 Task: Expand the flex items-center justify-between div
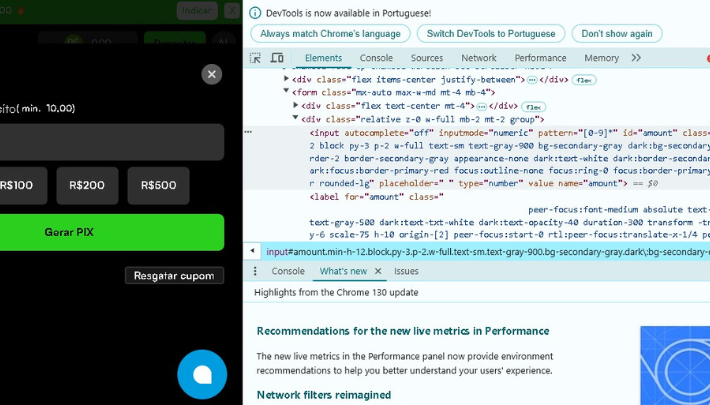pyautogui.click(x=287, y=79)
